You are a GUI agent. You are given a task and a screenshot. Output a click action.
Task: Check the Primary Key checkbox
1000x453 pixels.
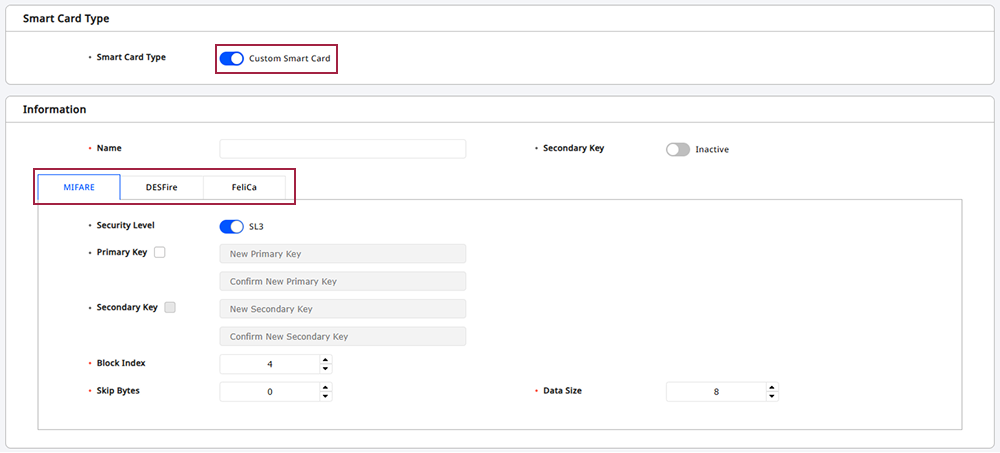click(160, 253)
